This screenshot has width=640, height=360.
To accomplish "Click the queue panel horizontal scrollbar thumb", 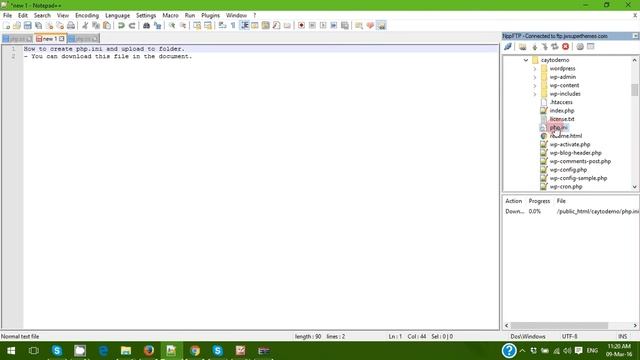I will (x=559, y=325).
